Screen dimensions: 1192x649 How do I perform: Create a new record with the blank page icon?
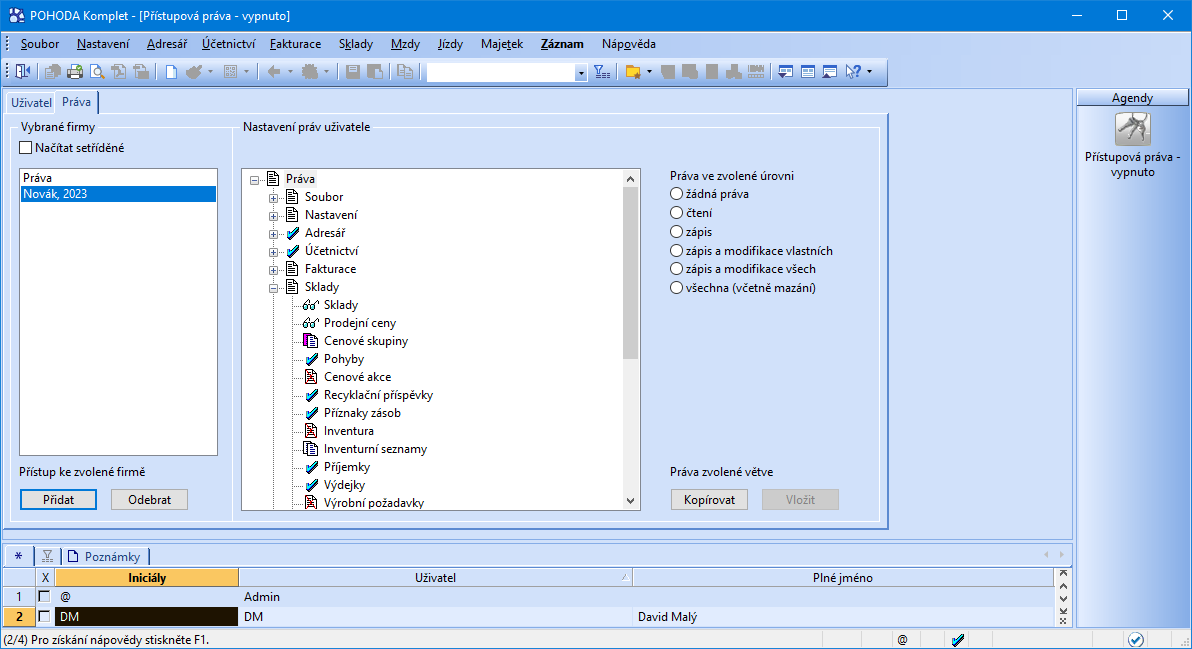coord(171,71)
